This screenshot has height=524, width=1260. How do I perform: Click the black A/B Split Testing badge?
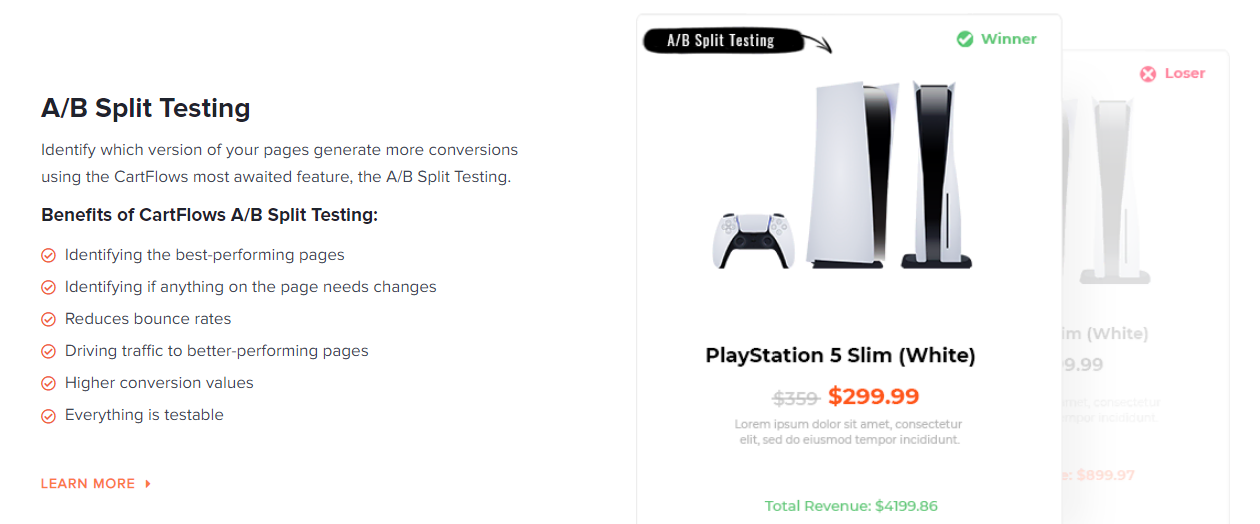(722, 40)
